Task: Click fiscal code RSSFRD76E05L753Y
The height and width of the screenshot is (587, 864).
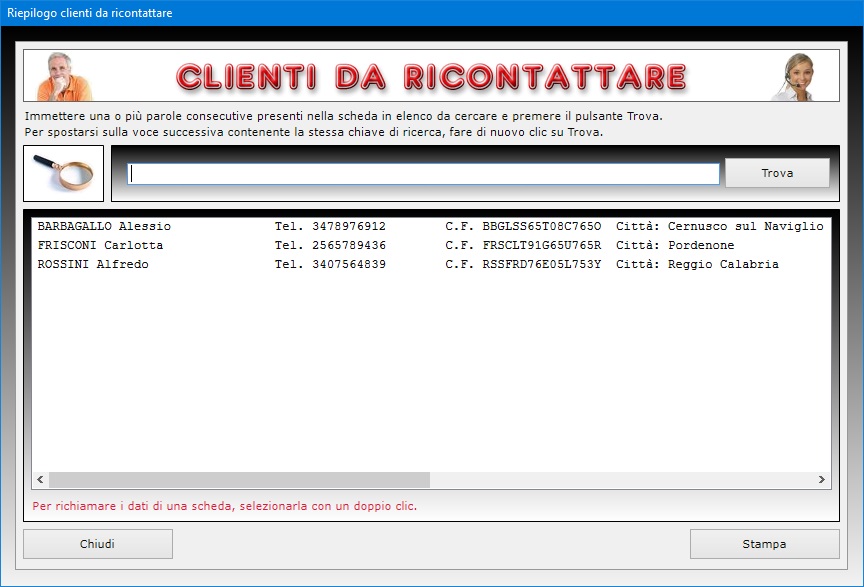Action: pyautogui.click(x=542, y=265)
